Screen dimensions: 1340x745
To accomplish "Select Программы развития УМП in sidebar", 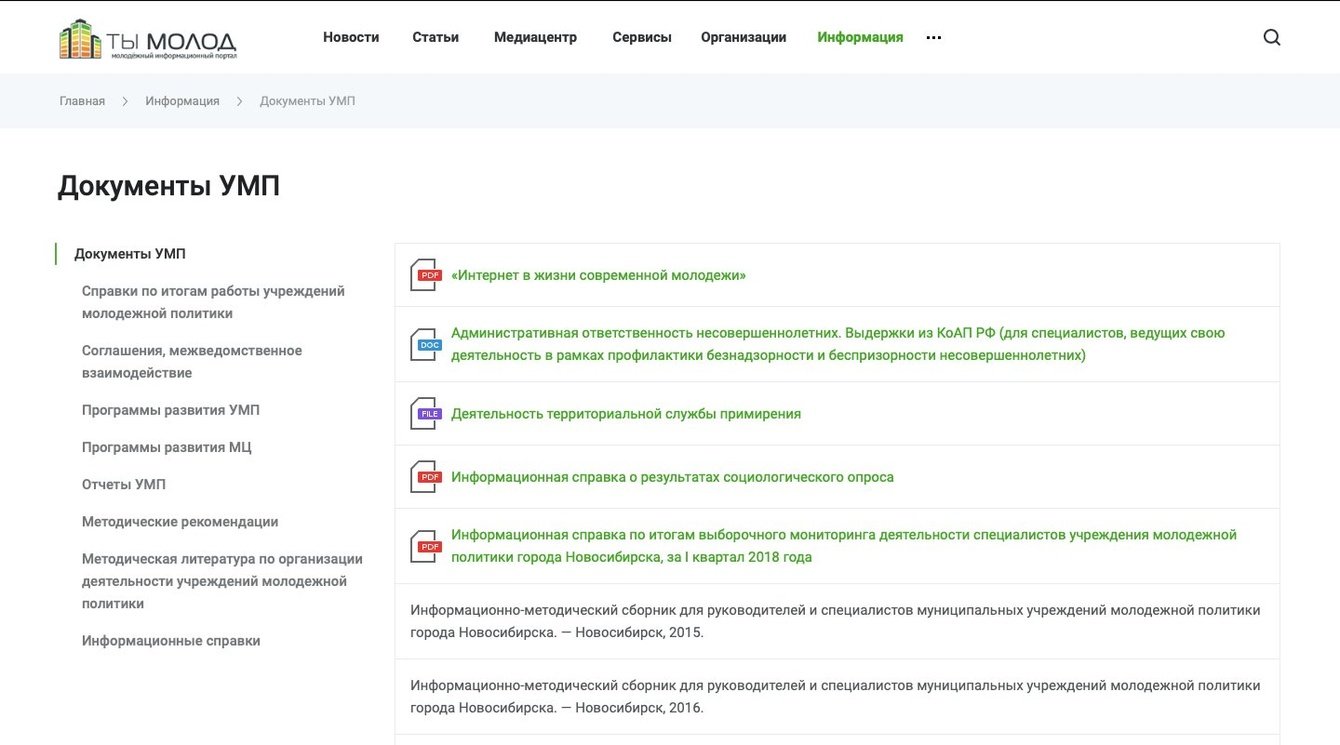I will pyautogui.click(x=171, y=410).
